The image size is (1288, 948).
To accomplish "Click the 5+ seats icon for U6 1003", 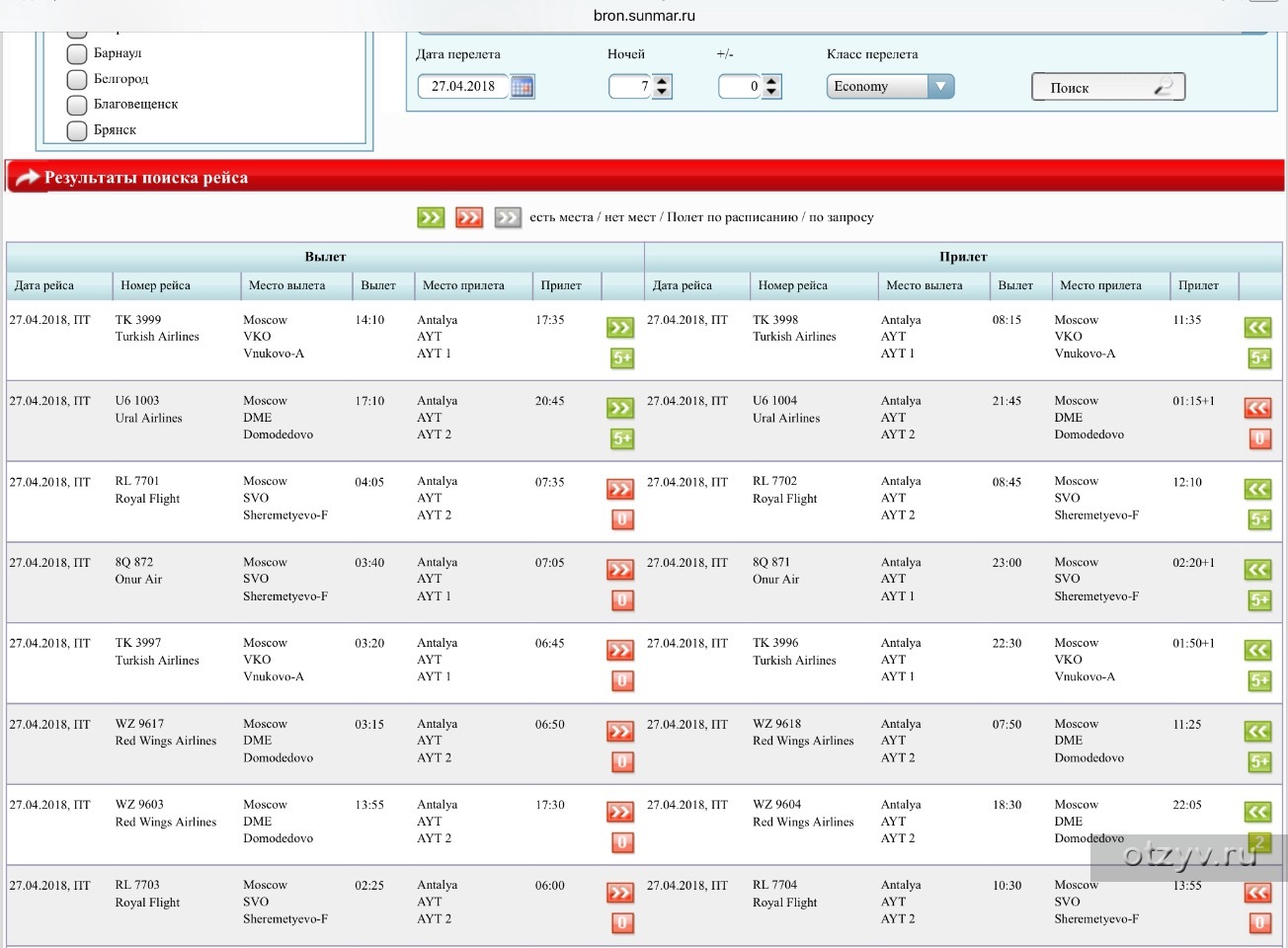I will click(622, 439).
